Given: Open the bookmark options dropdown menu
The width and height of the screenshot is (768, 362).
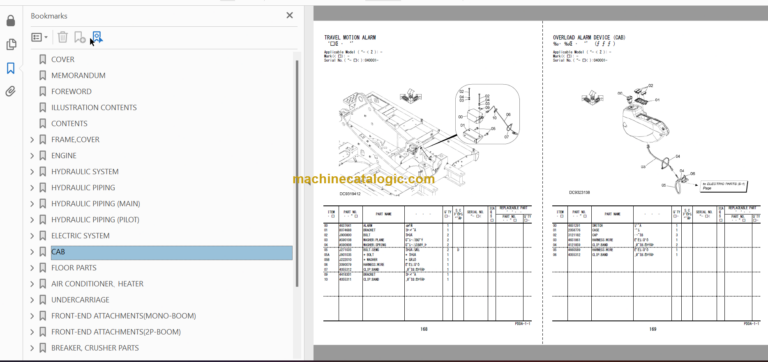Looking at the screenshot, I should click(40, 37).
